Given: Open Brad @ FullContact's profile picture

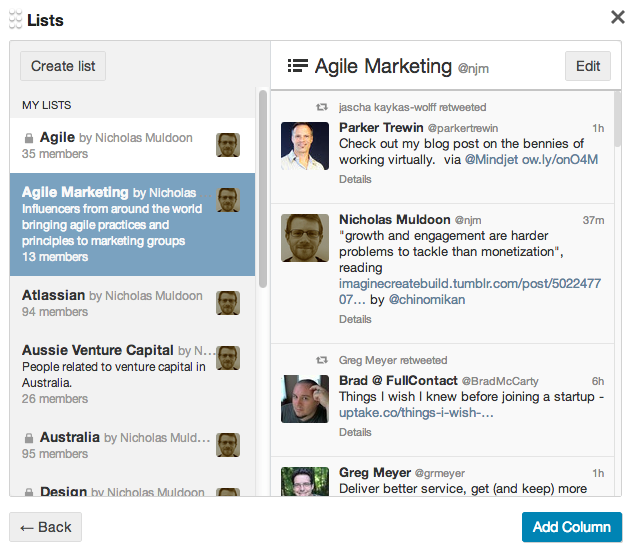Looking at the screenshot, I should (305, 399).
